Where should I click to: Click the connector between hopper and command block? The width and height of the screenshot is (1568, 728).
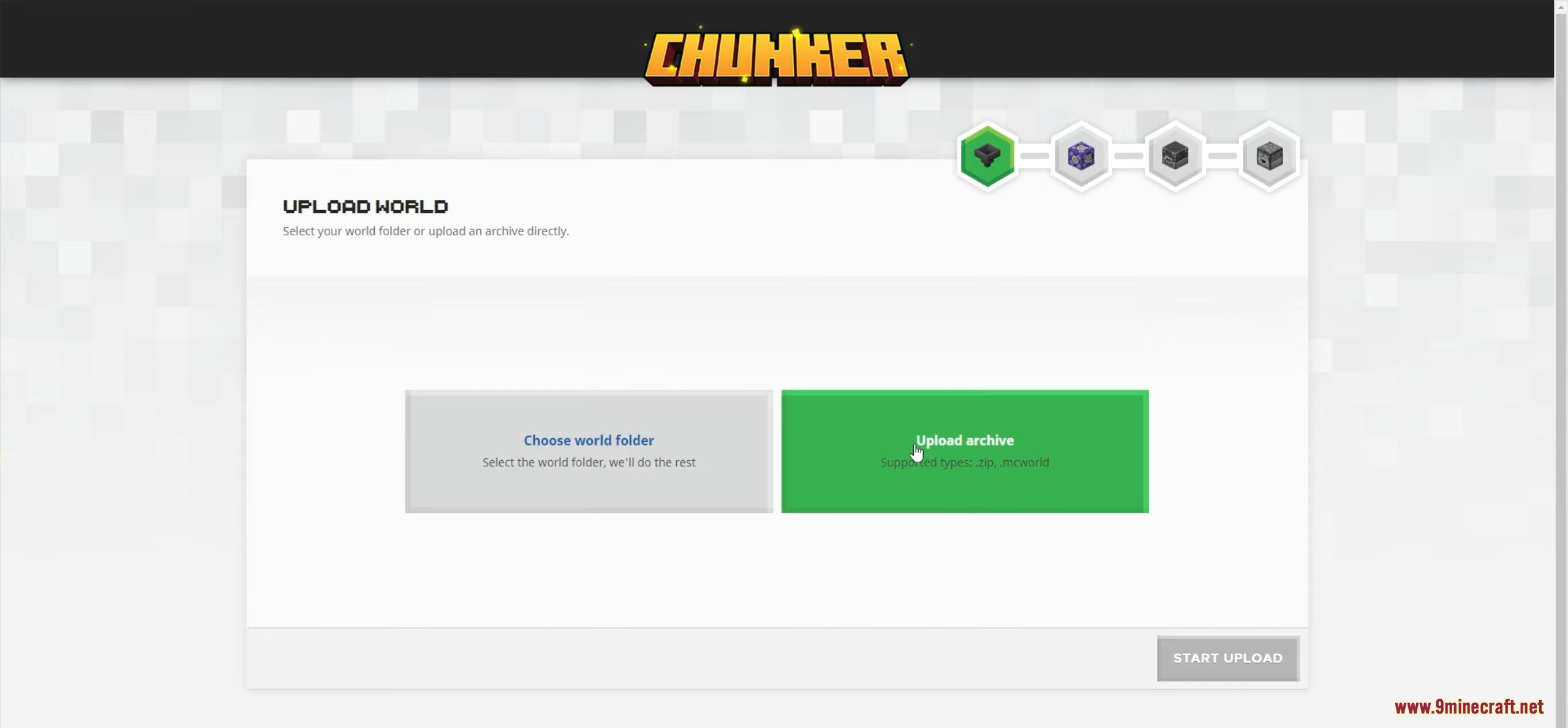point(1035,156)
